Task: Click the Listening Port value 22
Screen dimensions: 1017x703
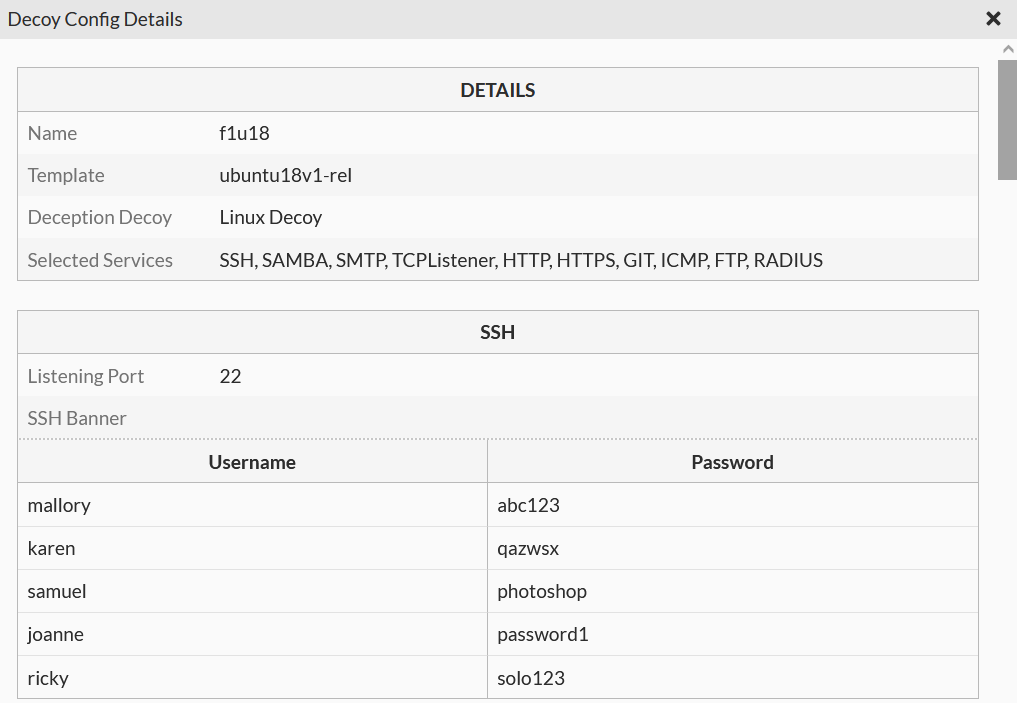Action: [x=230, y=376]
